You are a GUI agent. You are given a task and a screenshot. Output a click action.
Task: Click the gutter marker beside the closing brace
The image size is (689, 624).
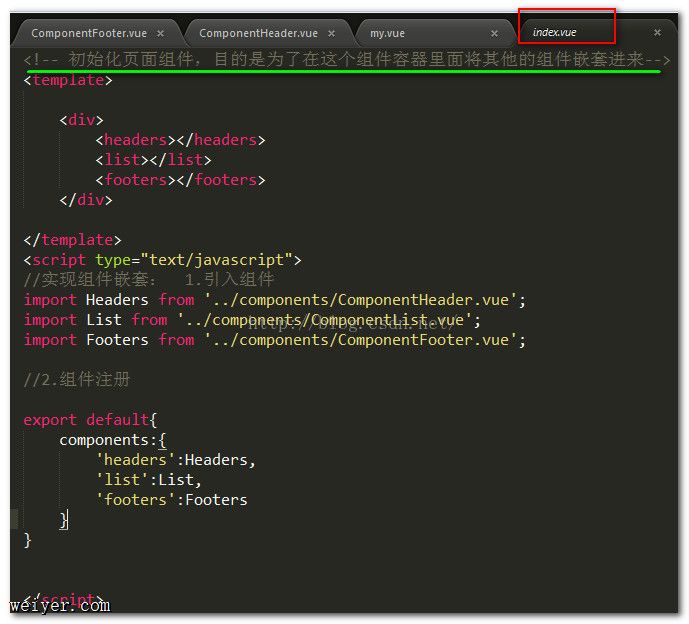14,519
